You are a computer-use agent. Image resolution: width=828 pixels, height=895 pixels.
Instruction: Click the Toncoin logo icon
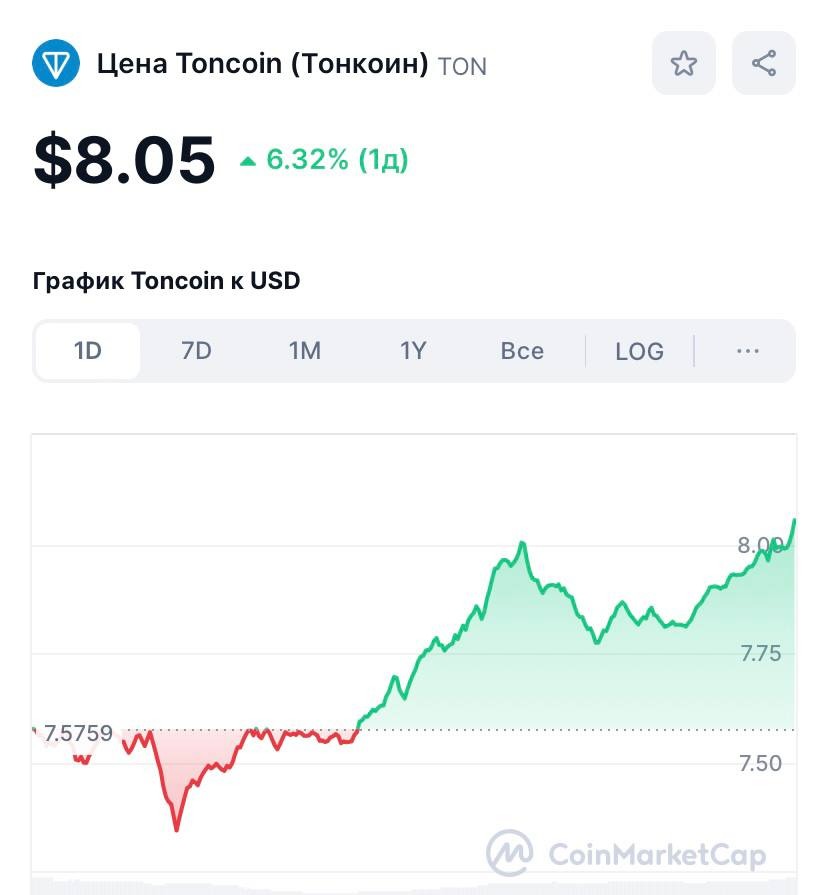pyautogui.click(x=56, y=64)
